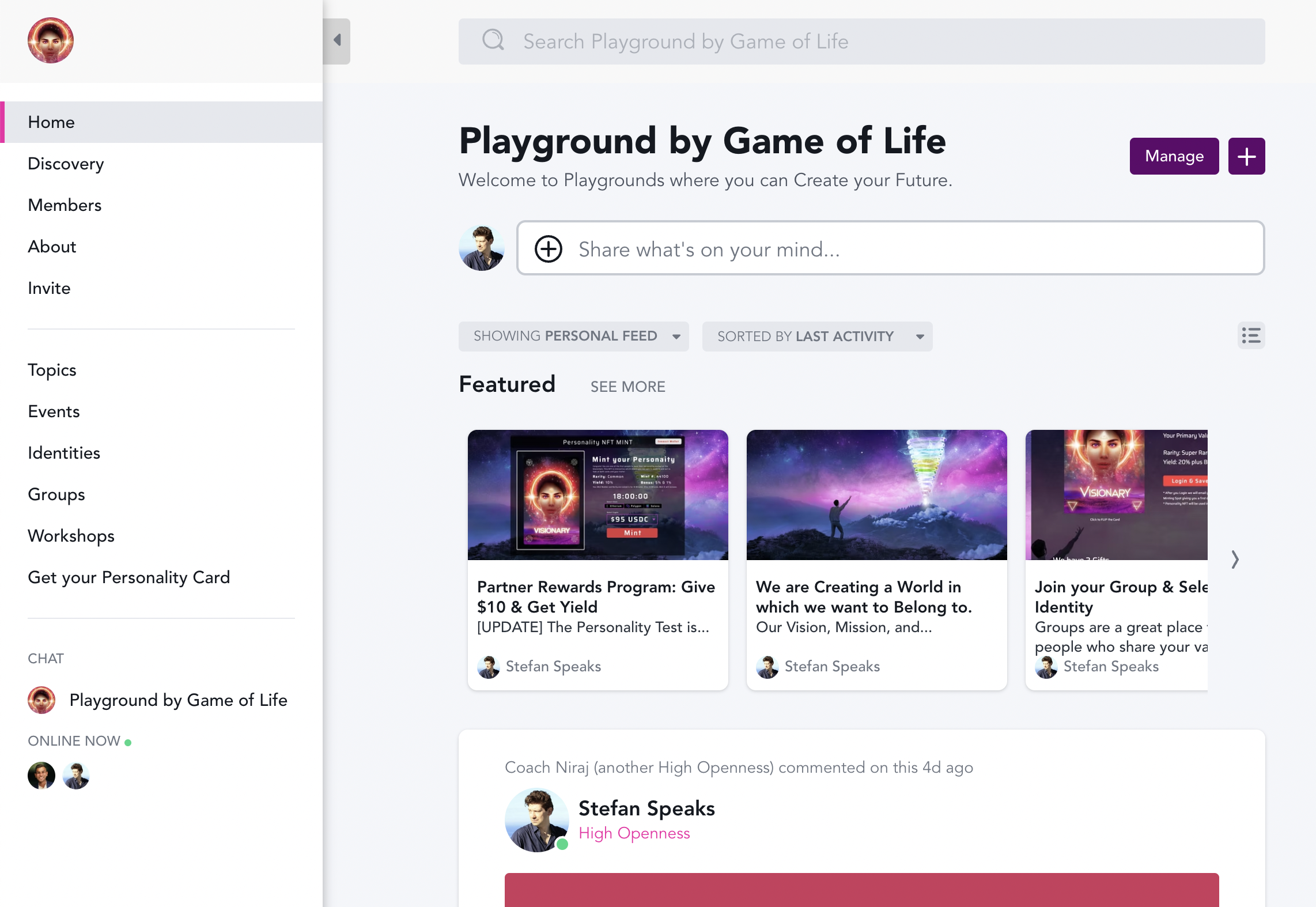Click Coach Niraj commented notice text
Screen dimensions: 1316x907
[739, 768]
